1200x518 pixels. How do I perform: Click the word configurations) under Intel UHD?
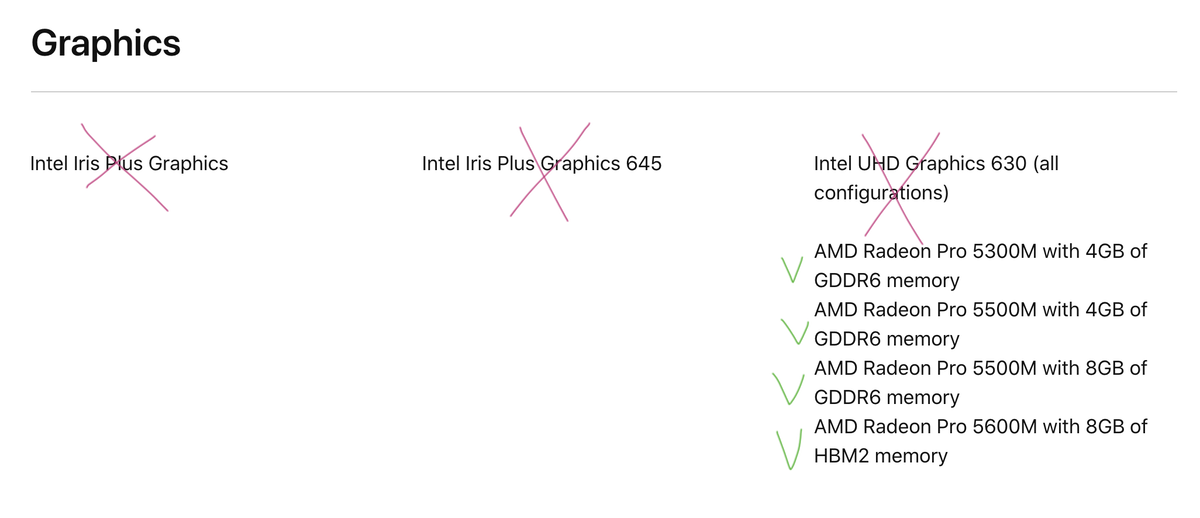click(881, 192)
